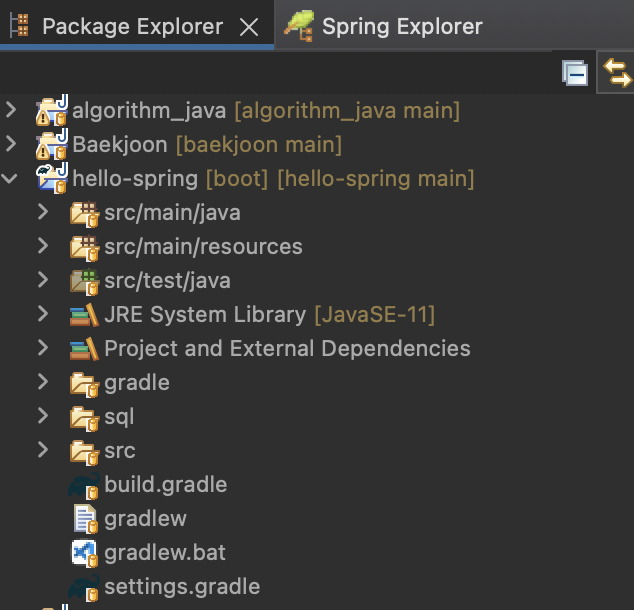Select the src/main/java label
The width and height of the screenshot is (634, 610).
pyautogui.click(x=172, y=213)
